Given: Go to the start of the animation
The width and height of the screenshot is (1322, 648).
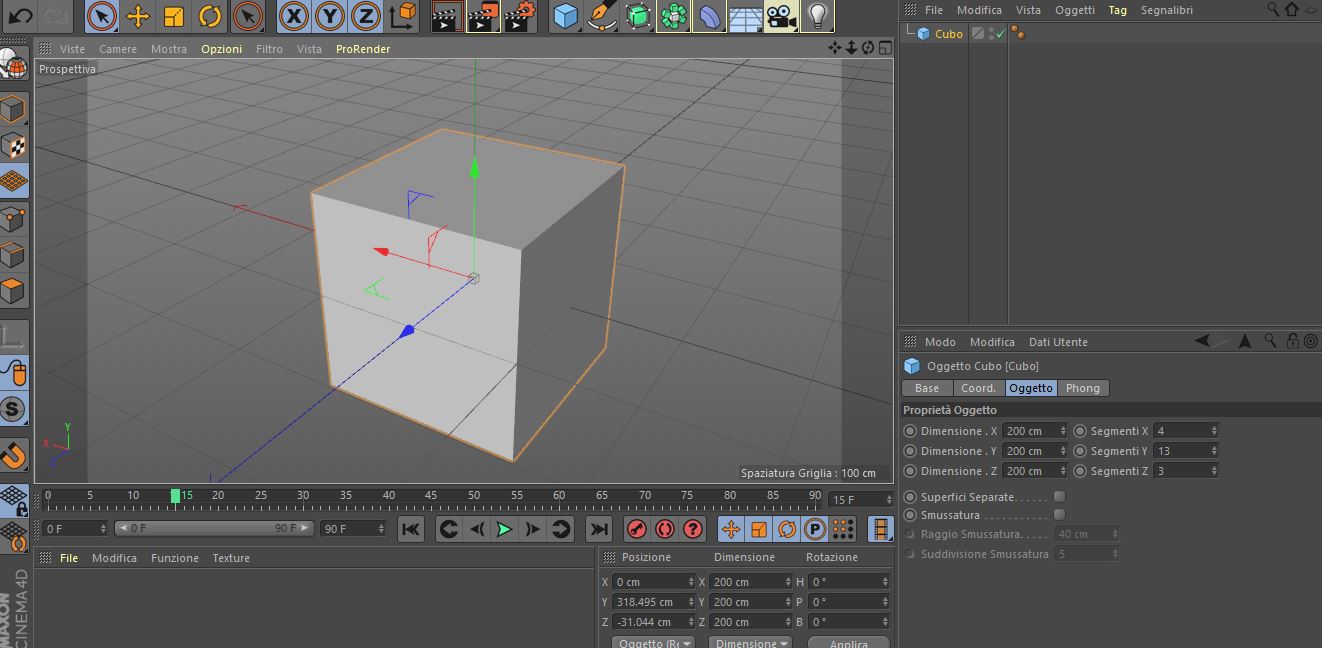Looking at the screenshot, I should (411, 529).
